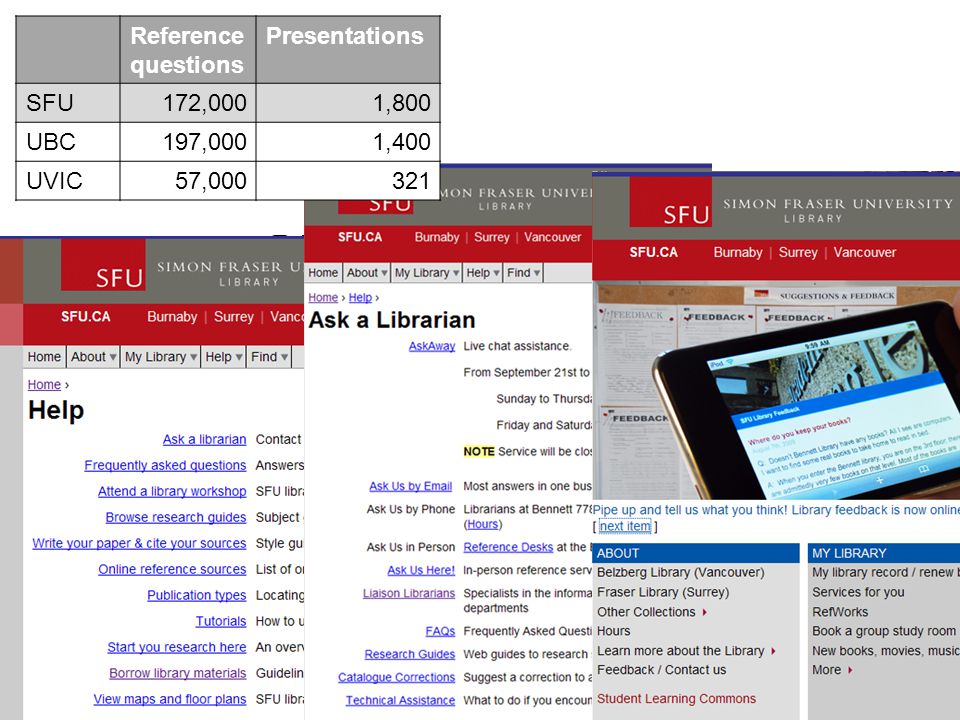Open Write your paper & cite your sources

tap(139, 544)
